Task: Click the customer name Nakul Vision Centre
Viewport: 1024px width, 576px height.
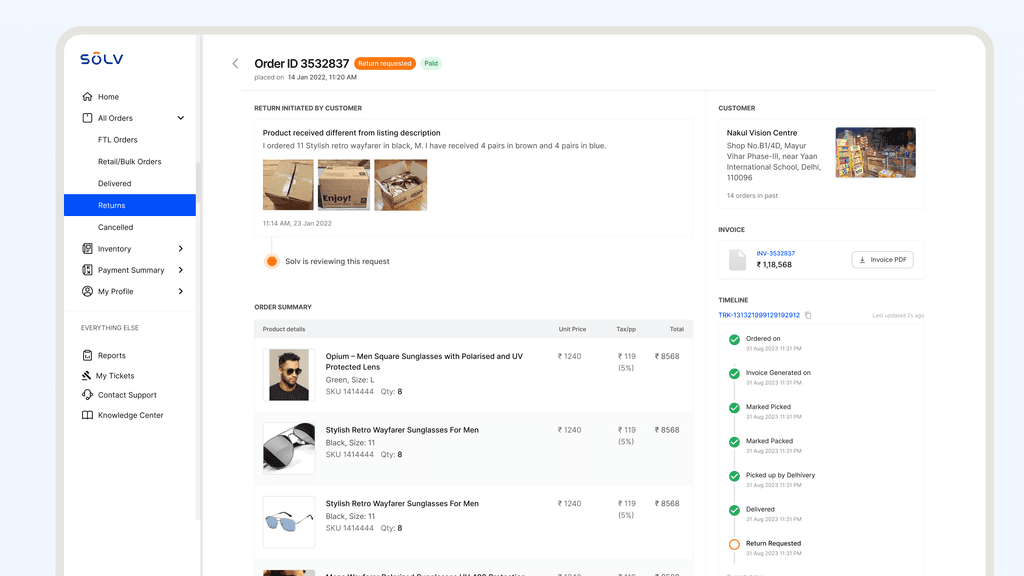Action: coord(762,133)
